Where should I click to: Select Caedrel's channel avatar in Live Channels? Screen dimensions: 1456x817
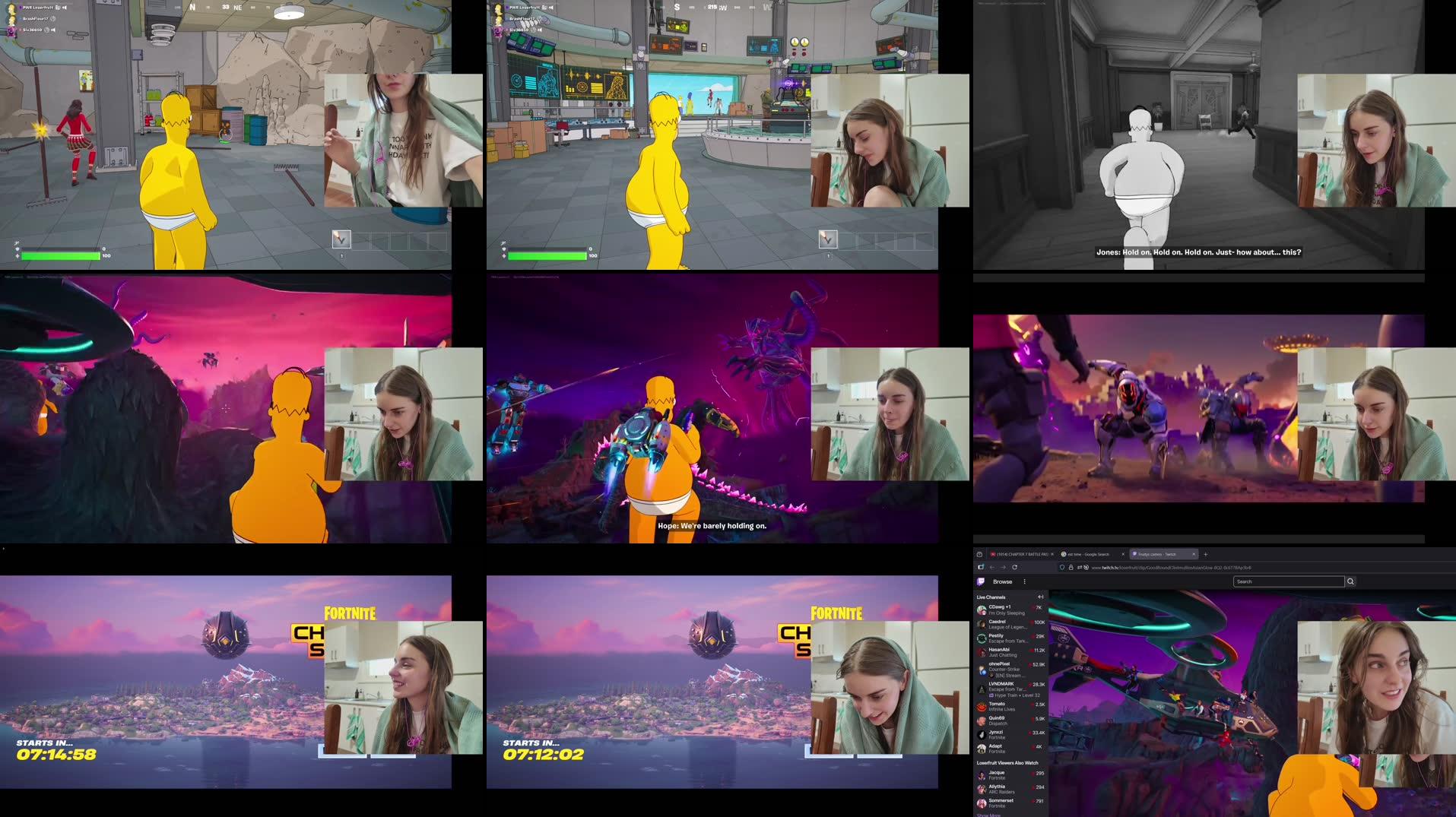(x=982, y=623)
